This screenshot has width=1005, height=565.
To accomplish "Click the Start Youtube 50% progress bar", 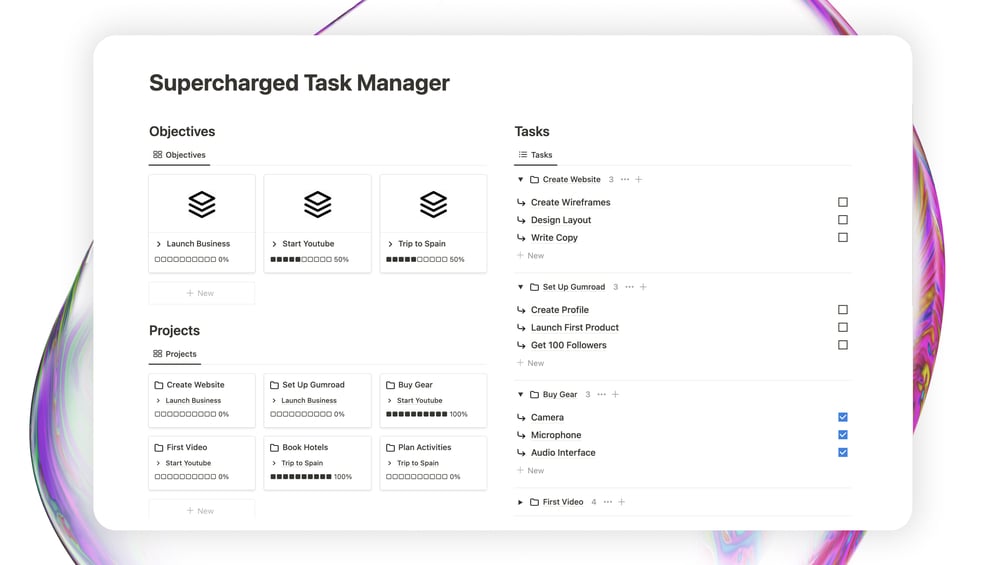I will tap(301, 259).
